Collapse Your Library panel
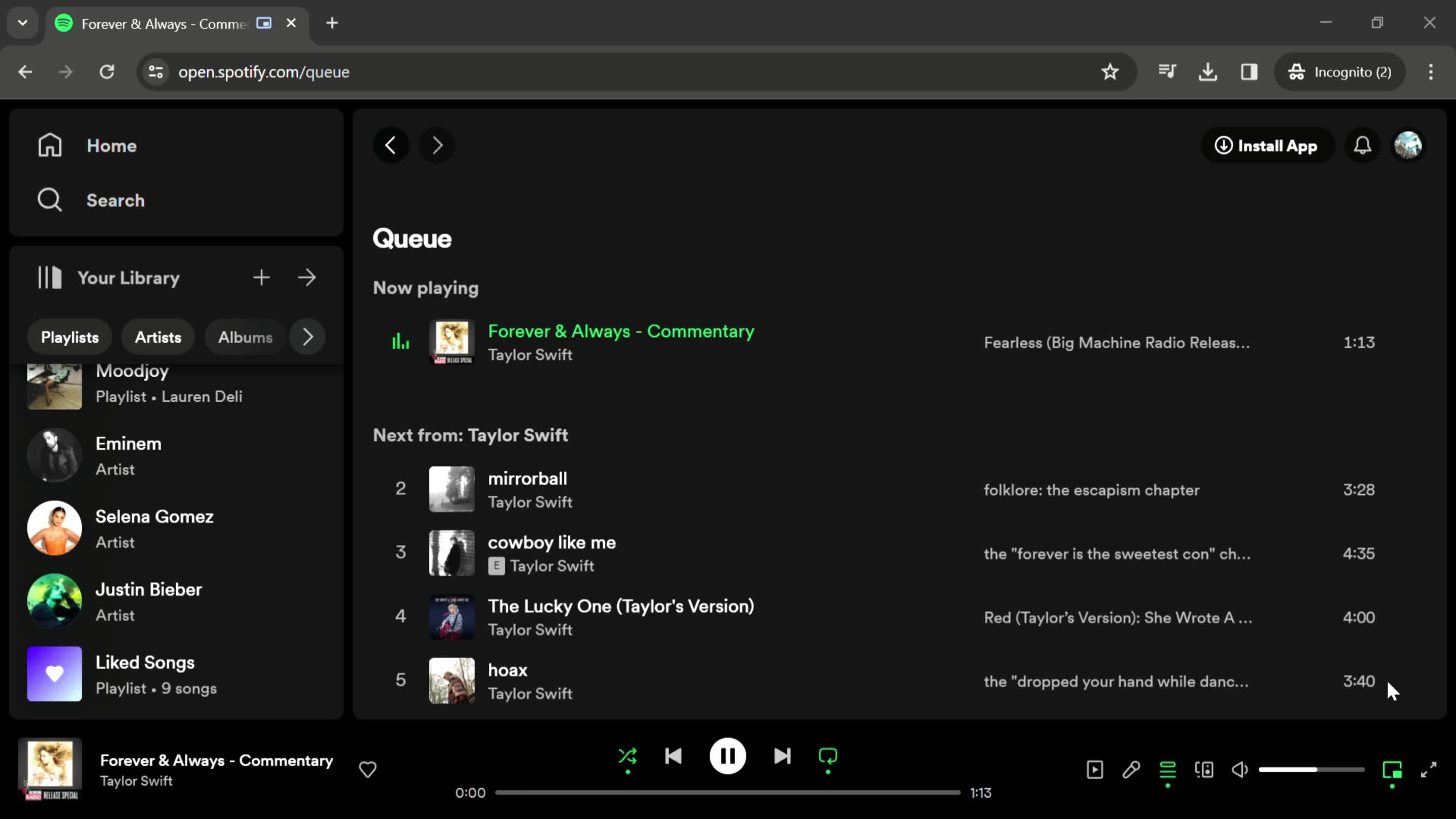The height and width of the screenshot is (819, 1456). (x=108, y=278)
